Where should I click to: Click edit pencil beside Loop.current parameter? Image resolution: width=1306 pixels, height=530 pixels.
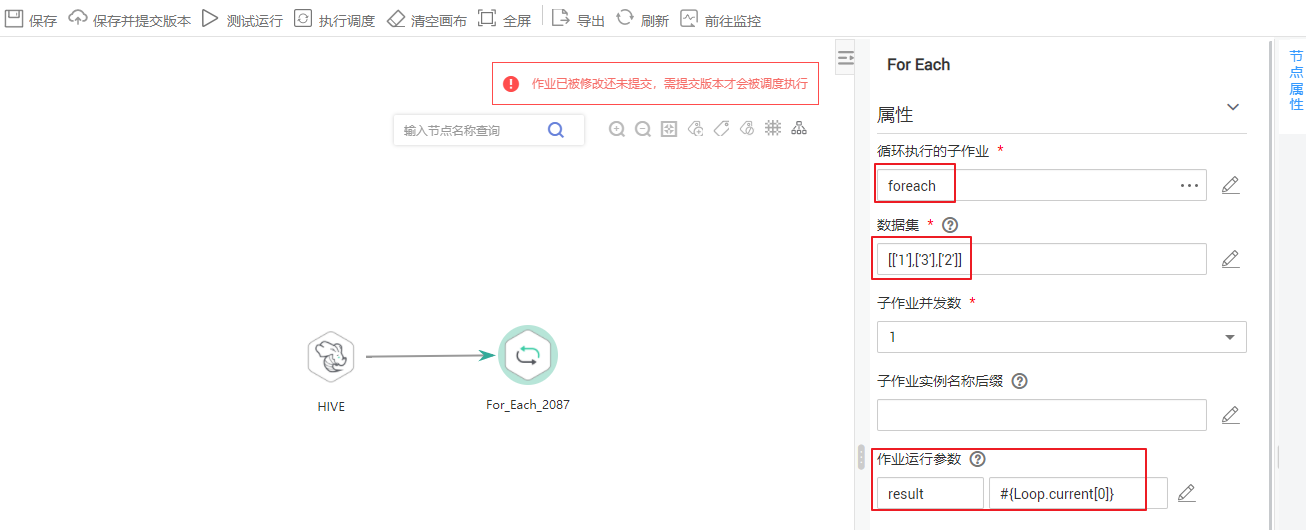(1187, 493)
